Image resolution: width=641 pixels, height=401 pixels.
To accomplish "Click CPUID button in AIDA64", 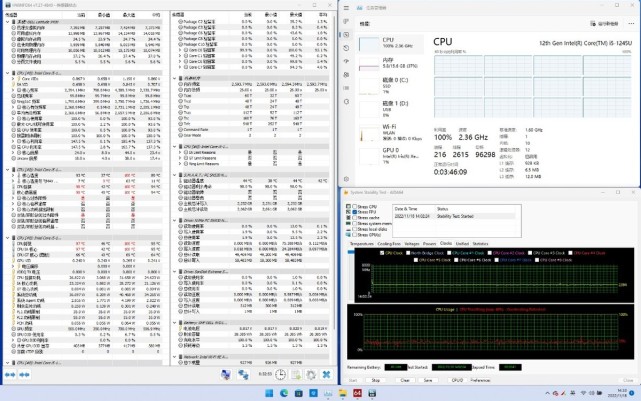I will (457, 380).
